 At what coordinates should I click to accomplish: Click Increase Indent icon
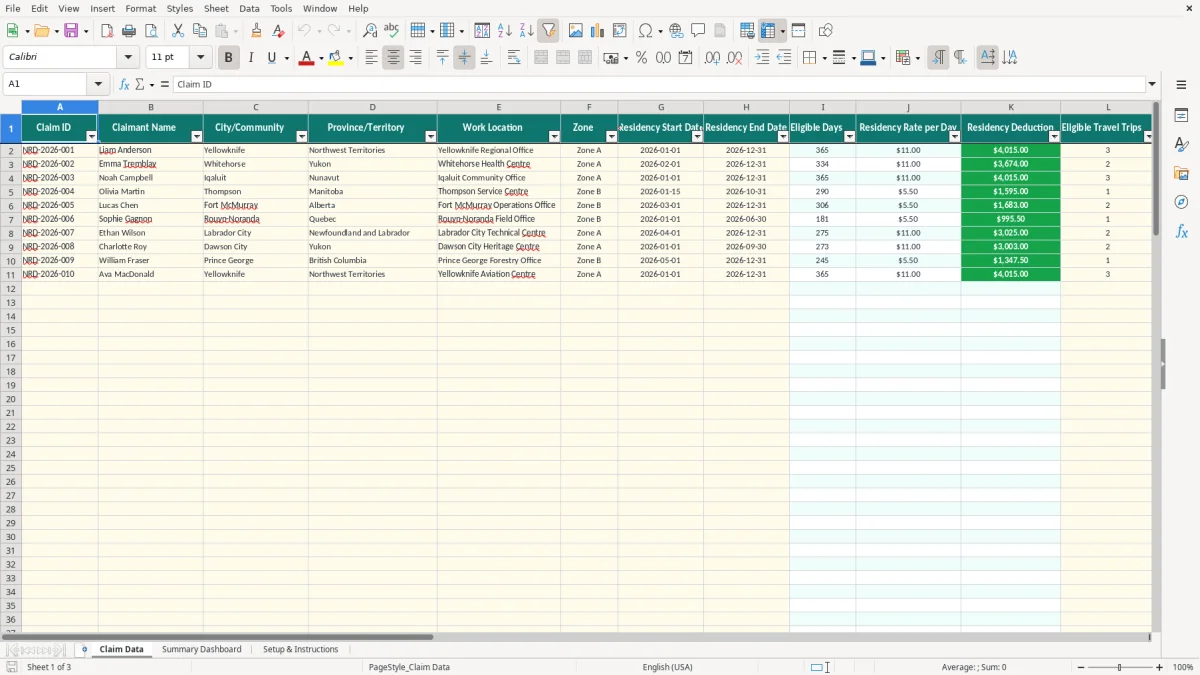(762, 58)
